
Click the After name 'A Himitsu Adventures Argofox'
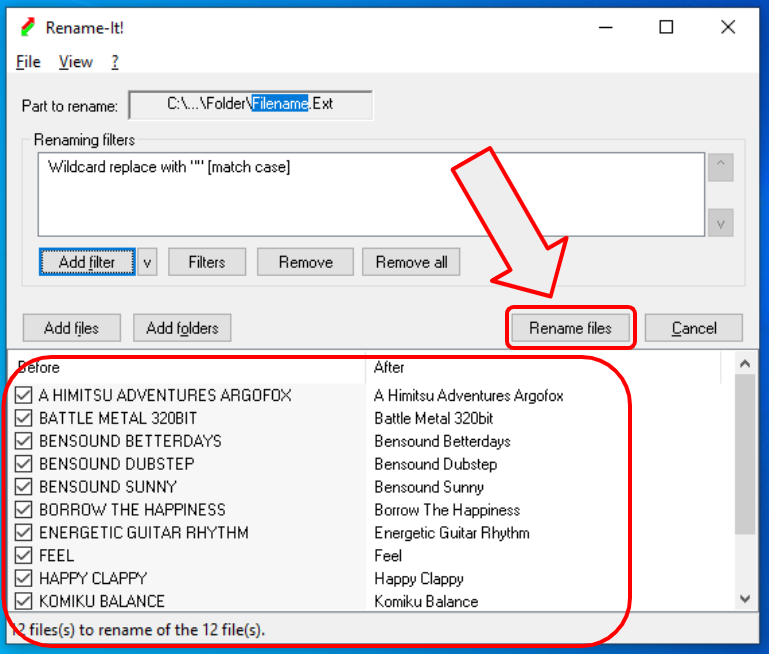point(469,395)
